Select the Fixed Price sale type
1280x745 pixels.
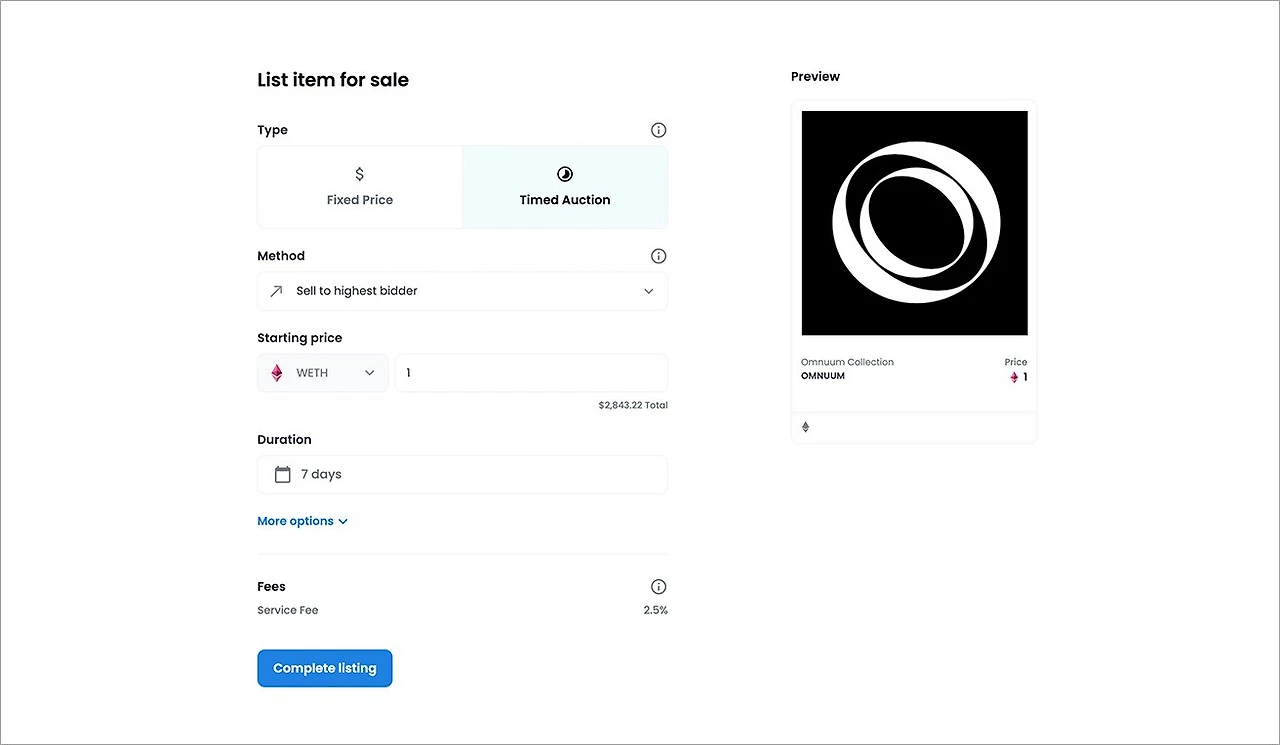click(x=360, y=188)
